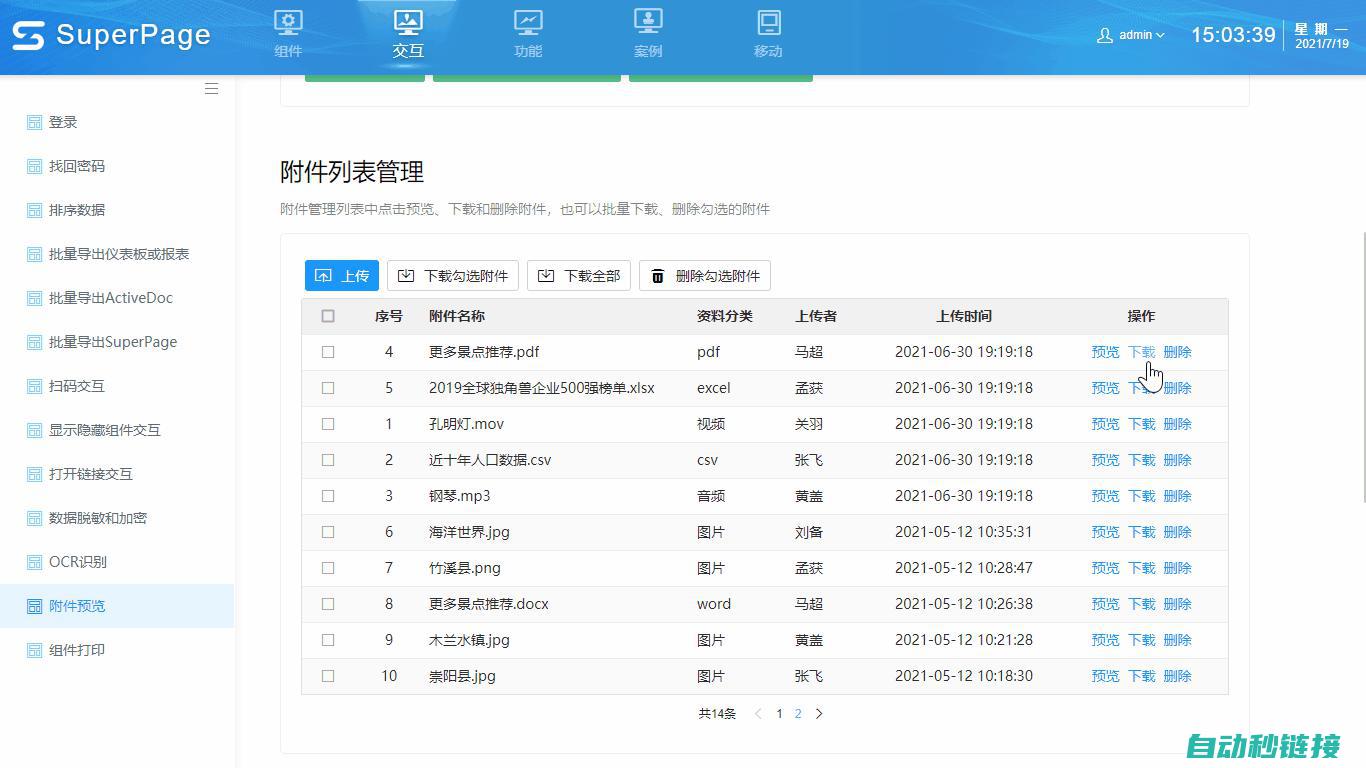Click the icon beside 批量导出SuperPage
This screenshot has height=768, width=1366.
coord(34,342)
